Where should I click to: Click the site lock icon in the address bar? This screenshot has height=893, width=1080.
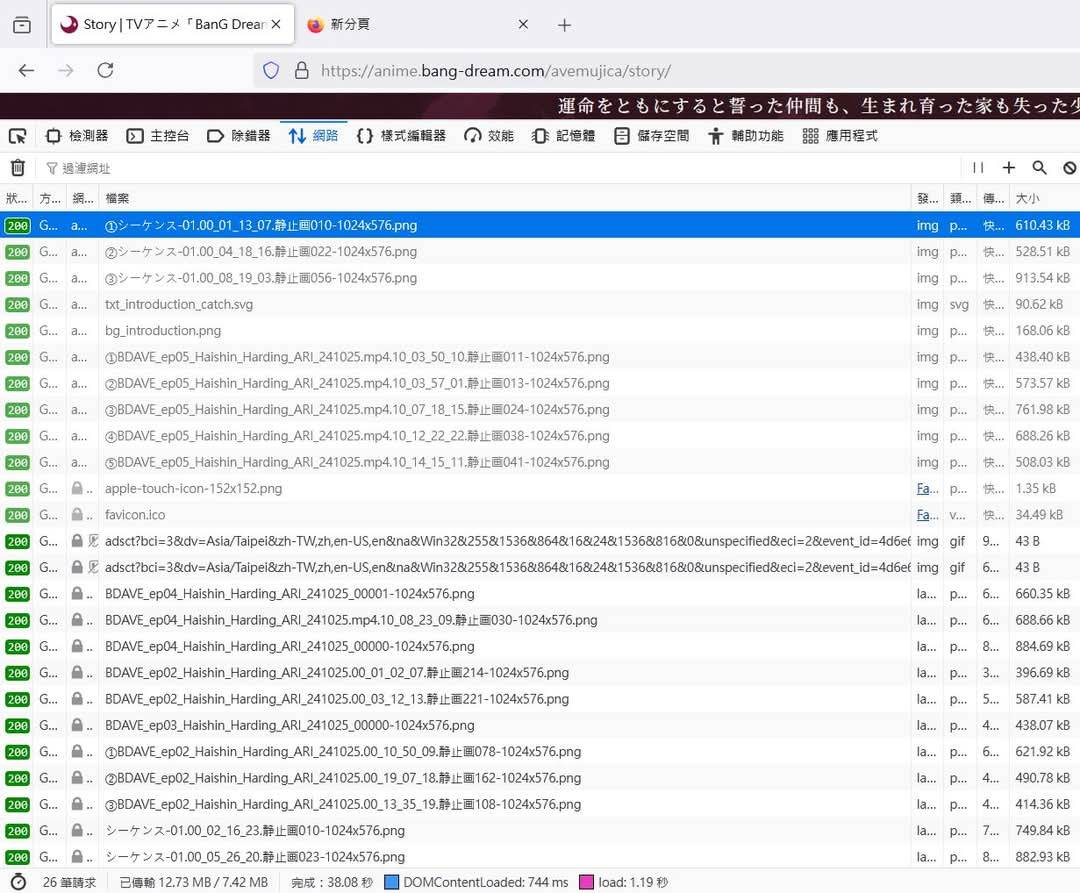[300, 71]
